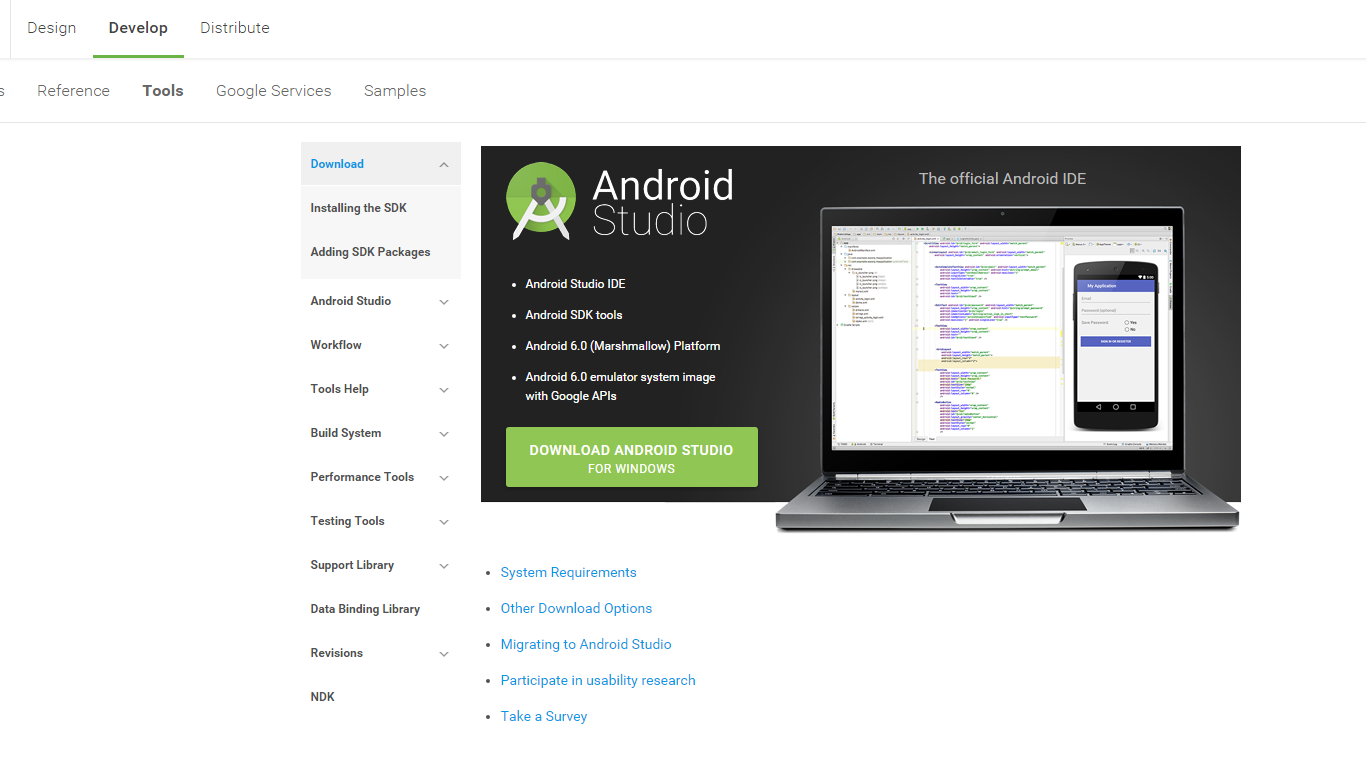Image resolution: width=1366 pixels, height=757 pixels.
Task: Click the Revisions sidebar label
Action: tap(337, 653)
